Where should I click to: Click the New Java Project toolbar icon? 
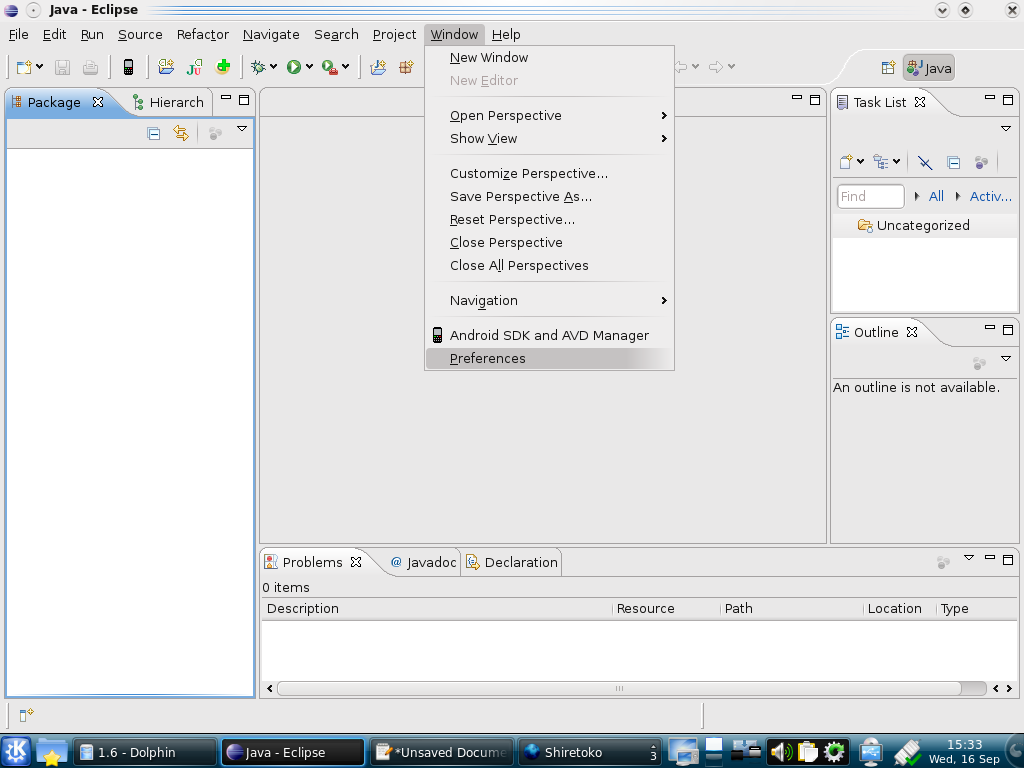coord(166,67)
